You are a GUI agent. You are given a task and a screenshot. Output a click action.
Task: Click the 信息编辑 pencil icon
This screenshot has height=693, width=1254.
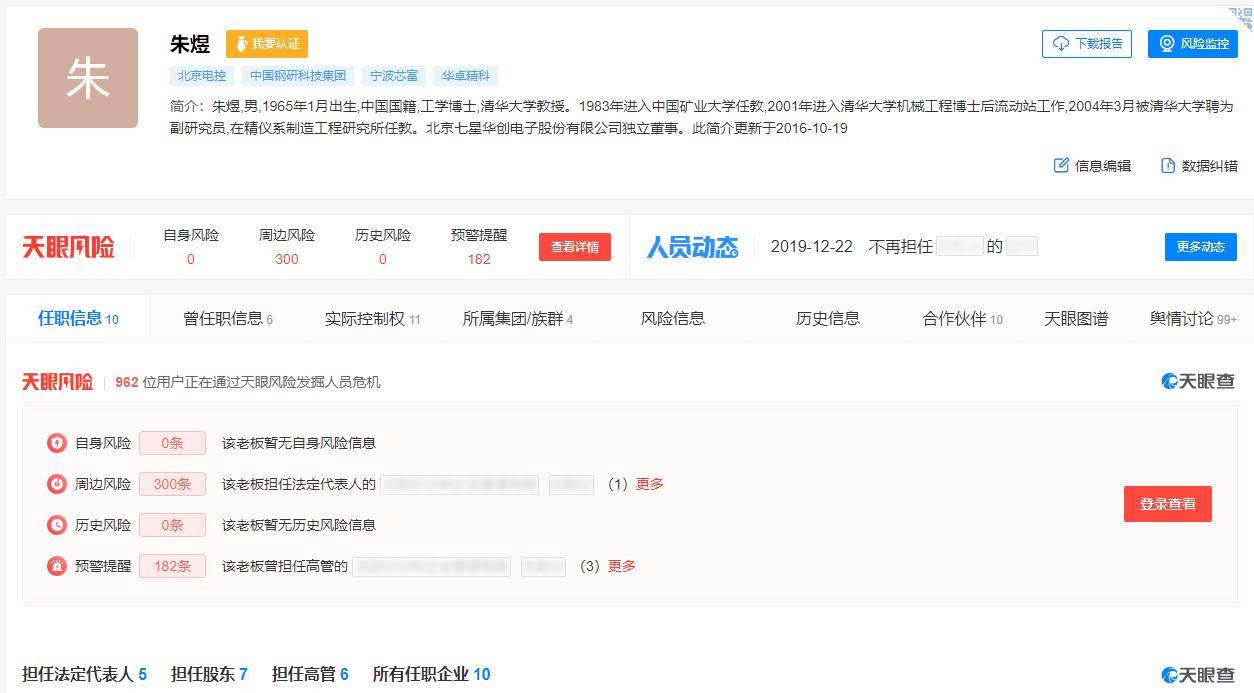pyautogui.click(x=1061, y=165)
